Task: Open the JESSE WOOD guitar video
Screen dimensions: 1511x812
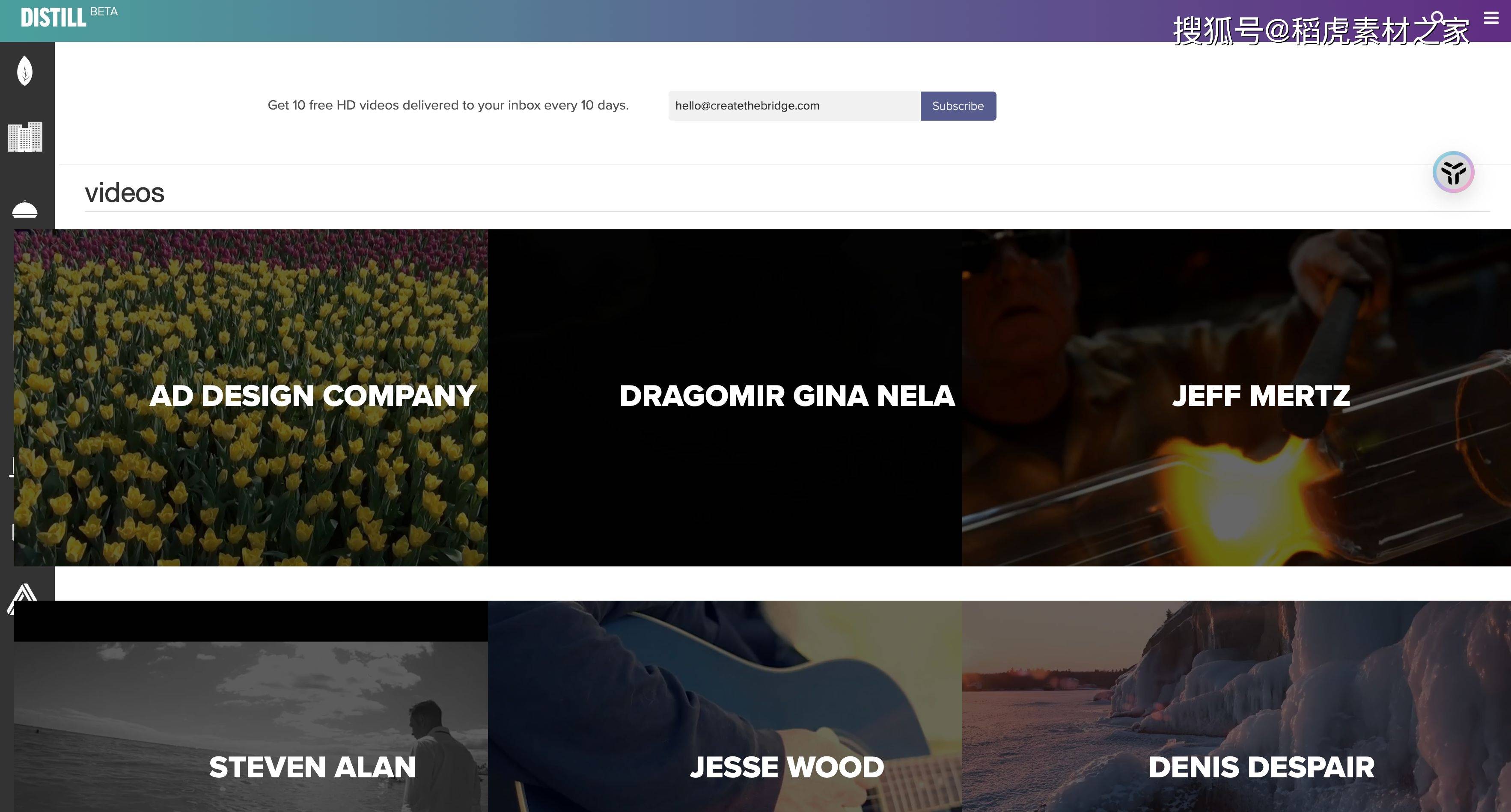Action: tap(724, 706)
